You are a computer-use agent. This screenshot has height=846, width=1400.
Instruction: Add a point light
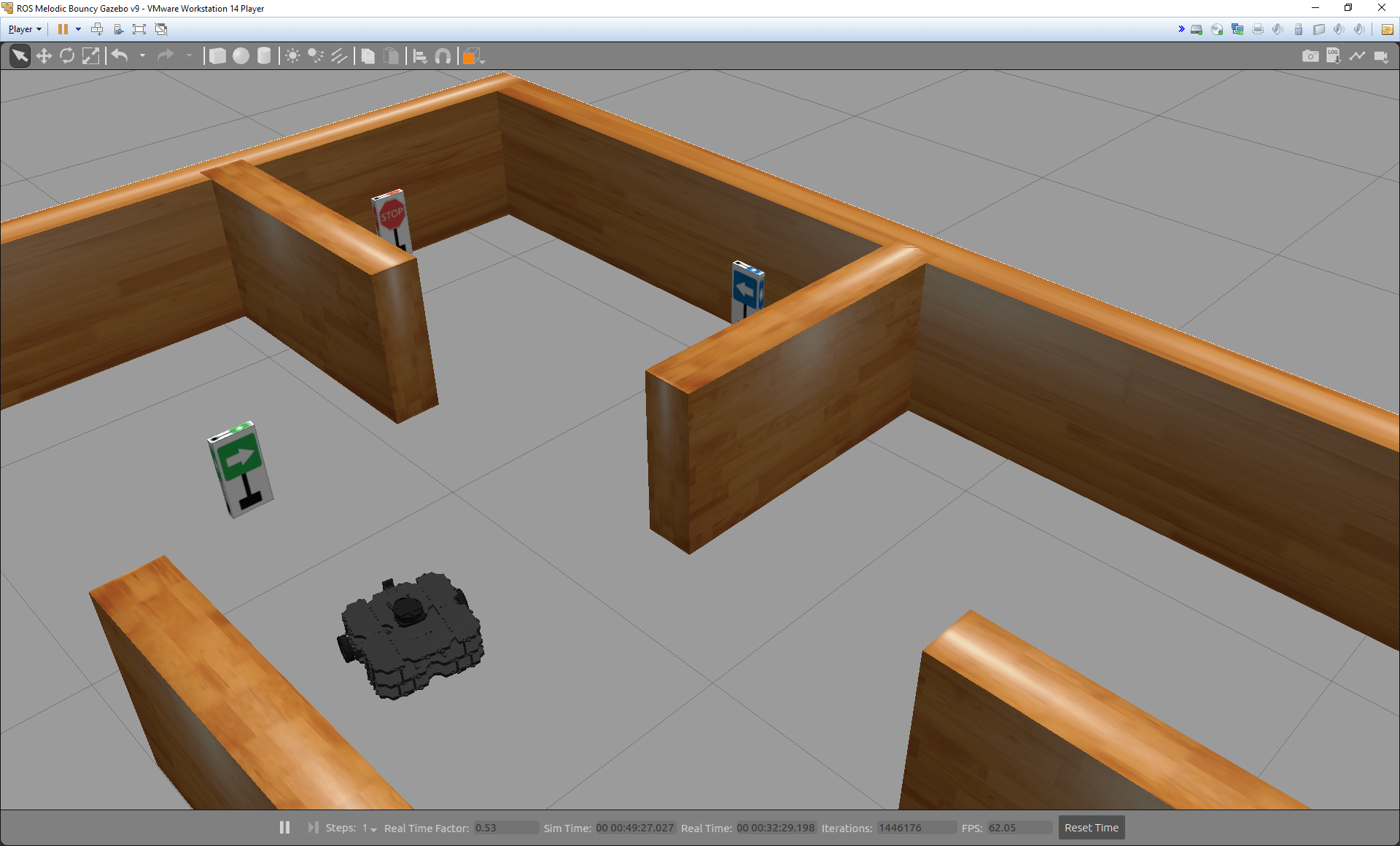pos(292,56)
